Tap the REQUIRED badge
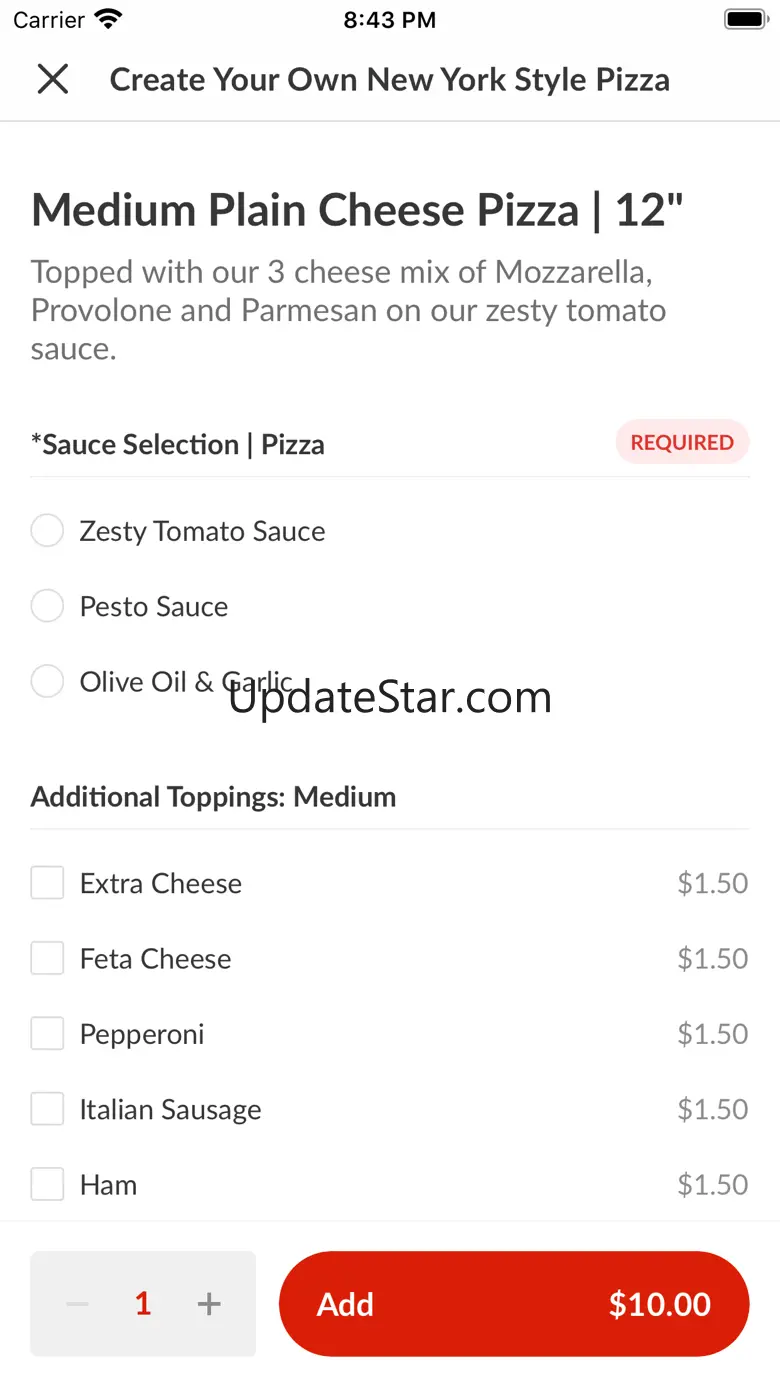 (682, 442)
